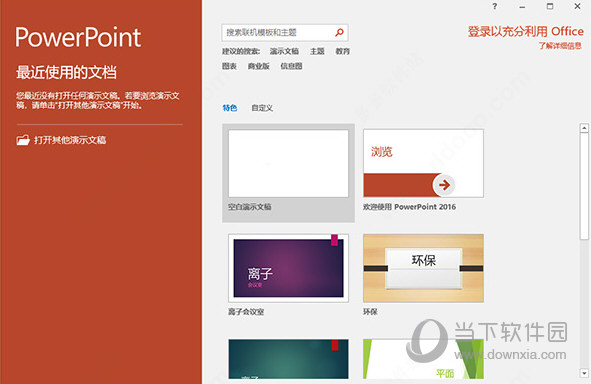Open 了解详细信息 link
Screen dimensions: 591x384
tap(560, 46)
